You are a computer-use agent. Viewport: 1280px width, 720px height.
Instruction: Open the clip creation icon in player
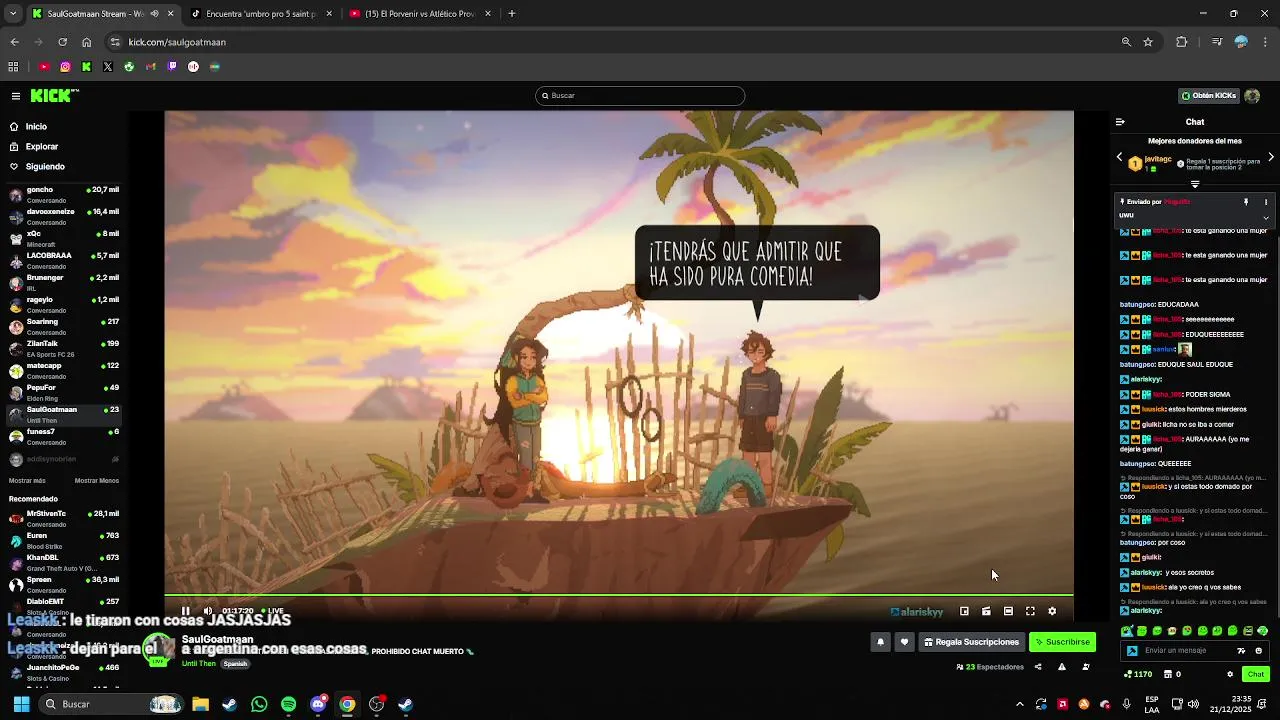(x=986, y=611)
